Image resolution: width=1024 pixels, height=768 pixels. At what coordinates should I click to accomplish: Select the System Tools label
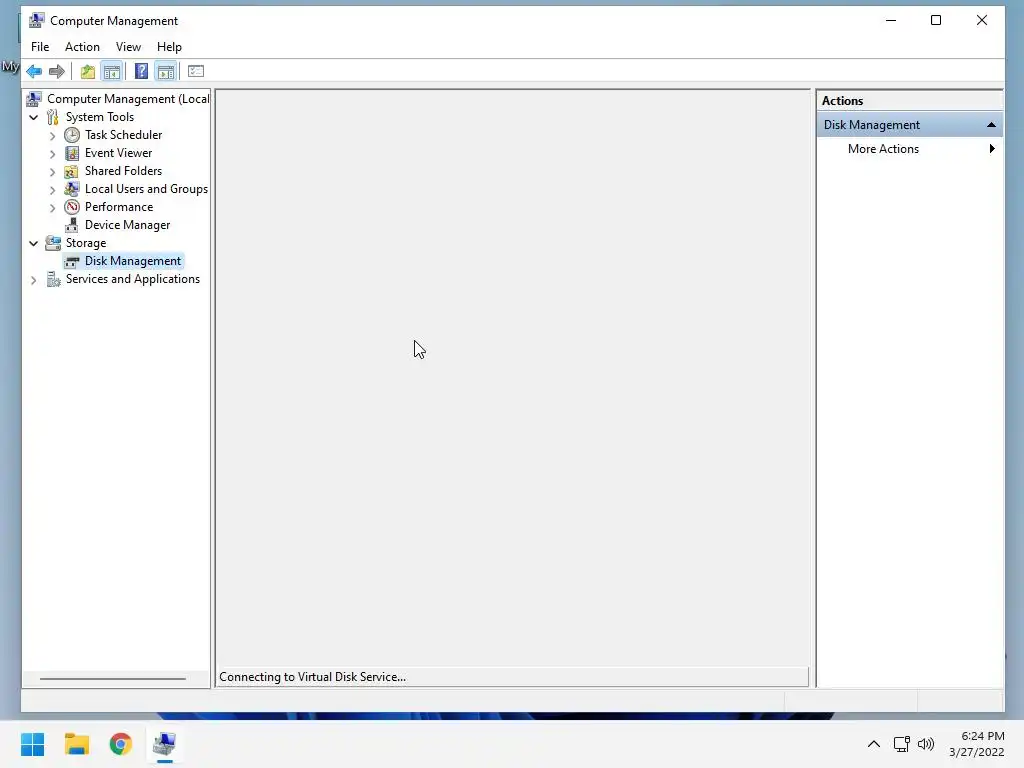coord(100,117)
